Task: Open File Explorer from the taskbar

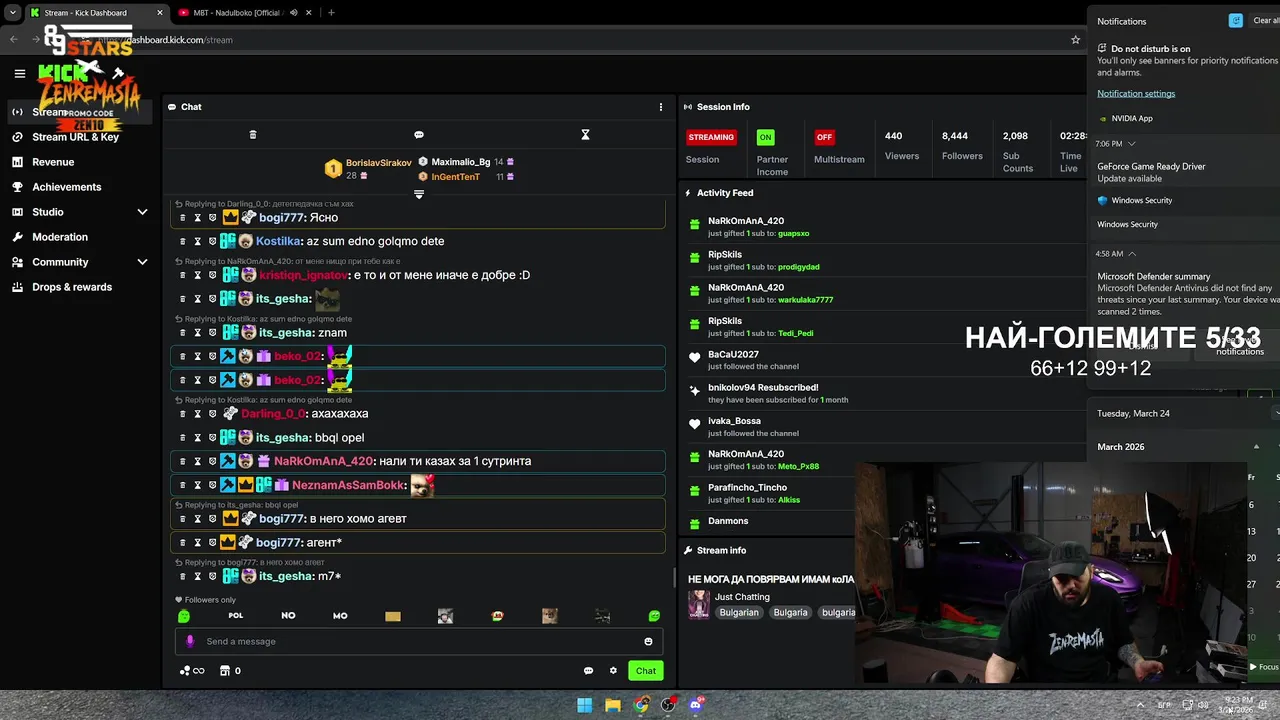Action: tap(613, 705)
